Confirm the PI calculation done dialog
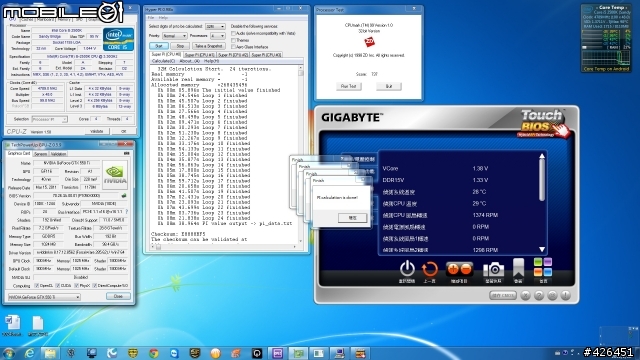 pos(352,218)
